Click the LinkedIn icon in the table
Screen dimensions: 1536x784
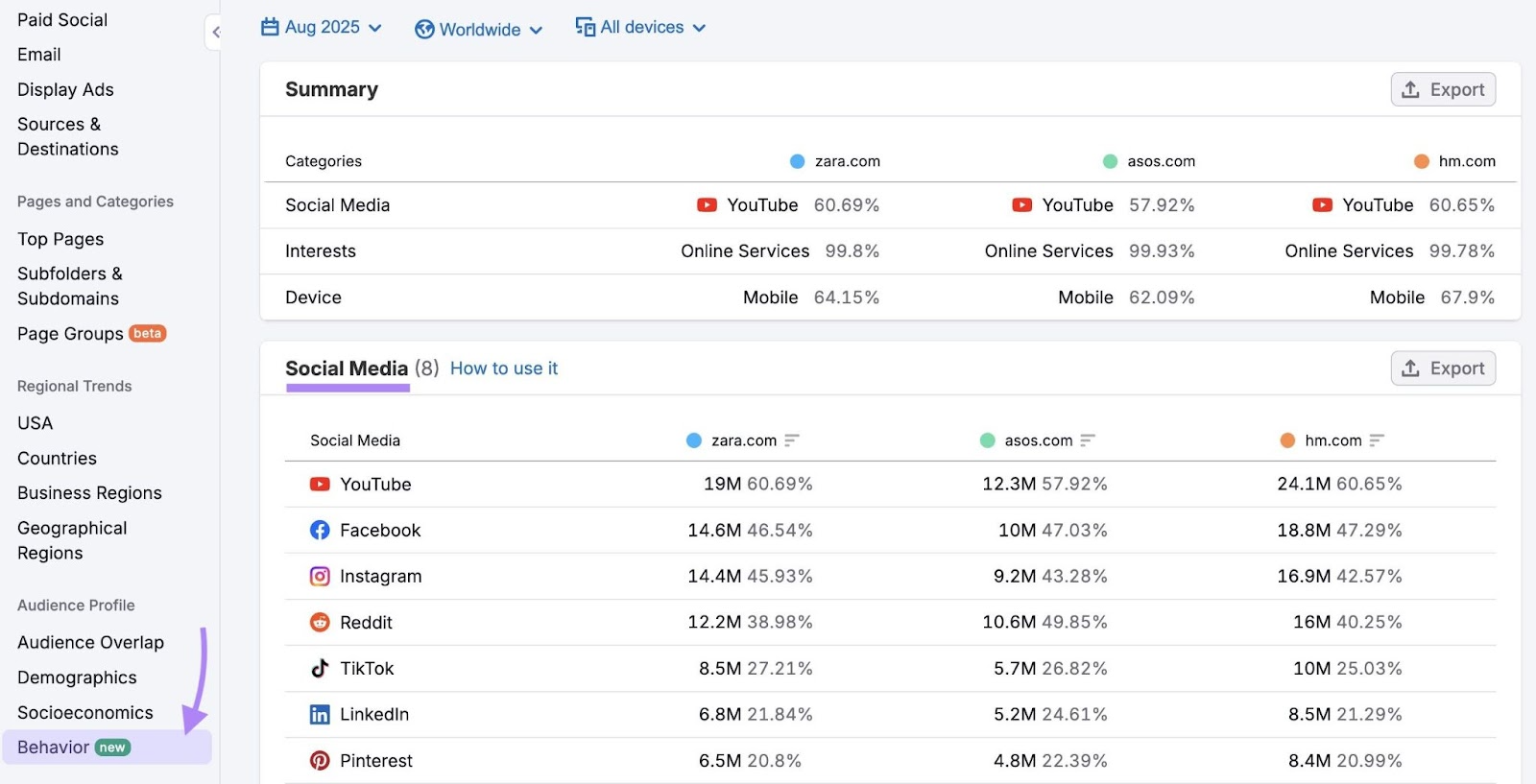[x=320, y=715]
